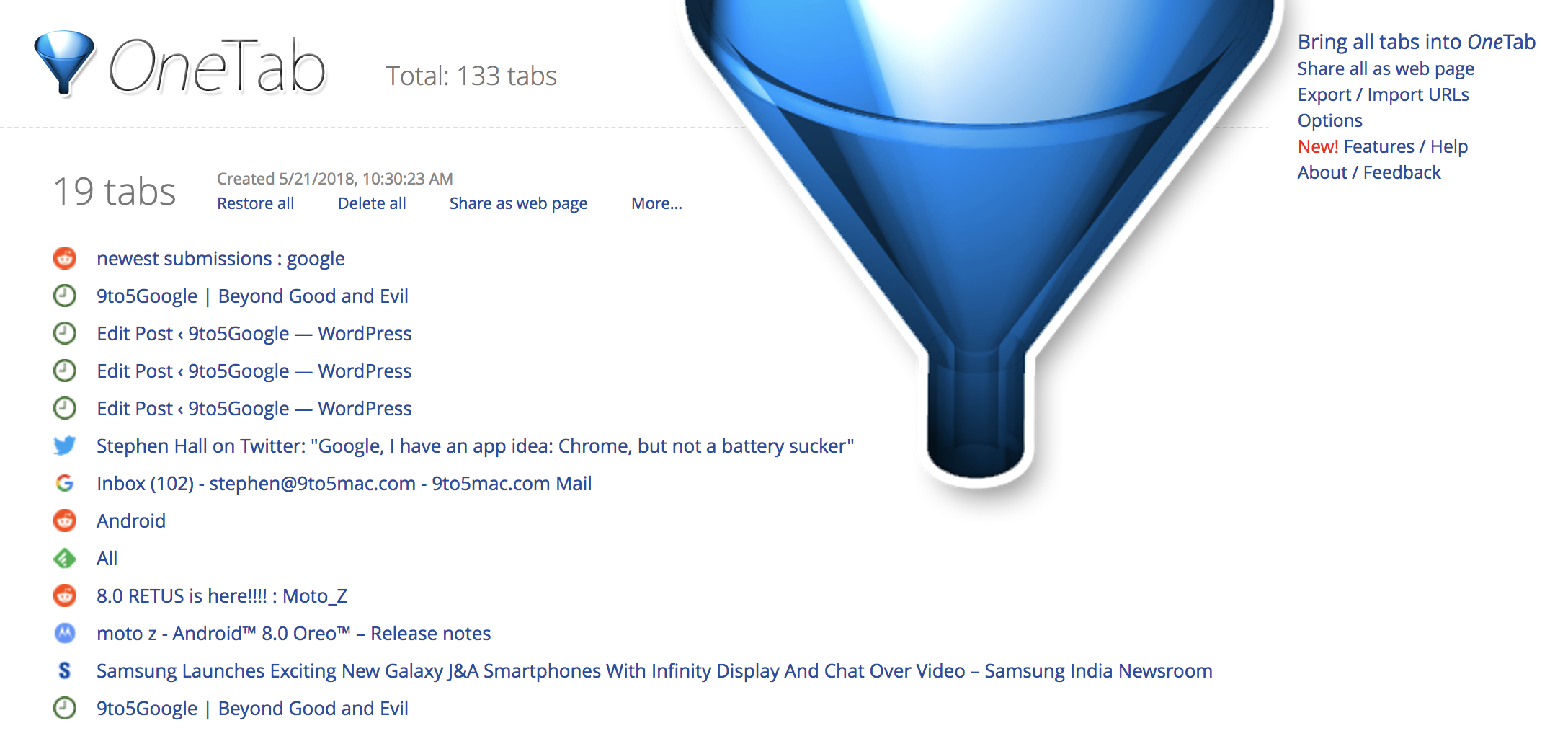Click Samsung S icon beside Galaxy J&A article
Screen dimensions: 1568x731
pos(65,670)
